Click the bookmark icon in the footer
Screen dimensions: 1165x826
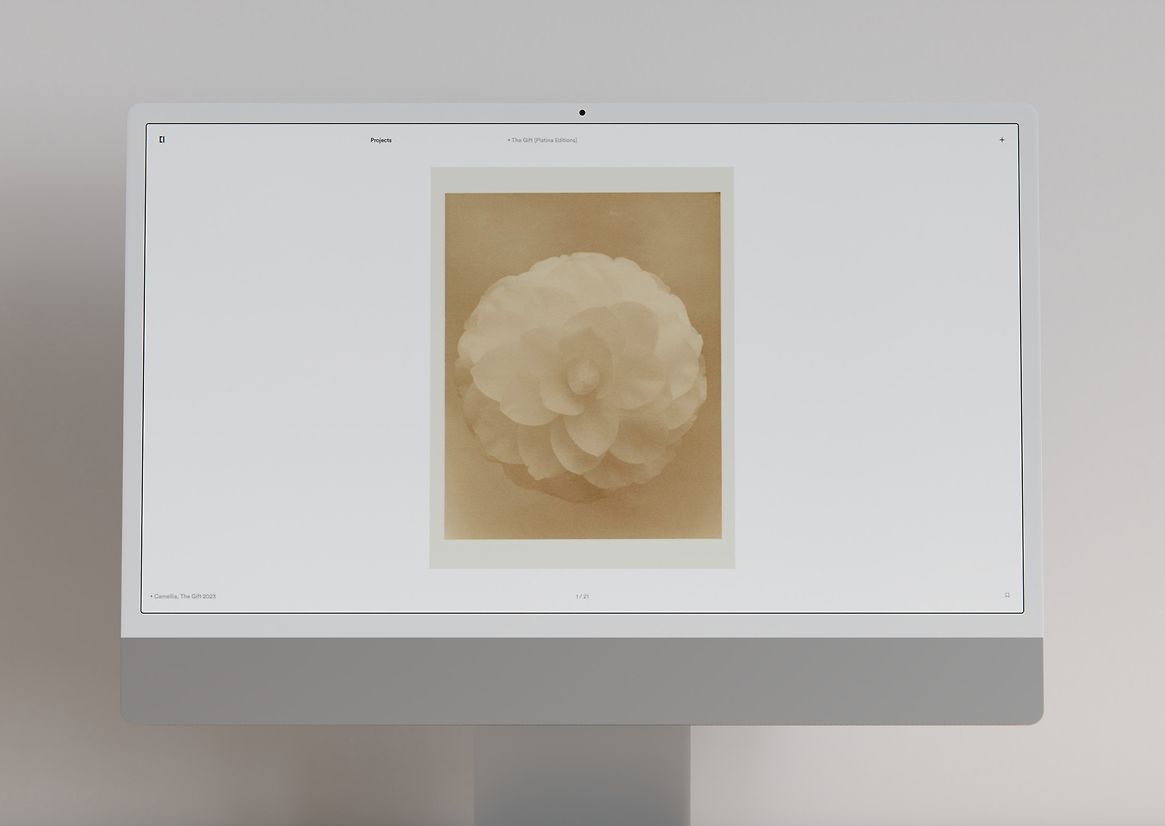point(1007,595)
